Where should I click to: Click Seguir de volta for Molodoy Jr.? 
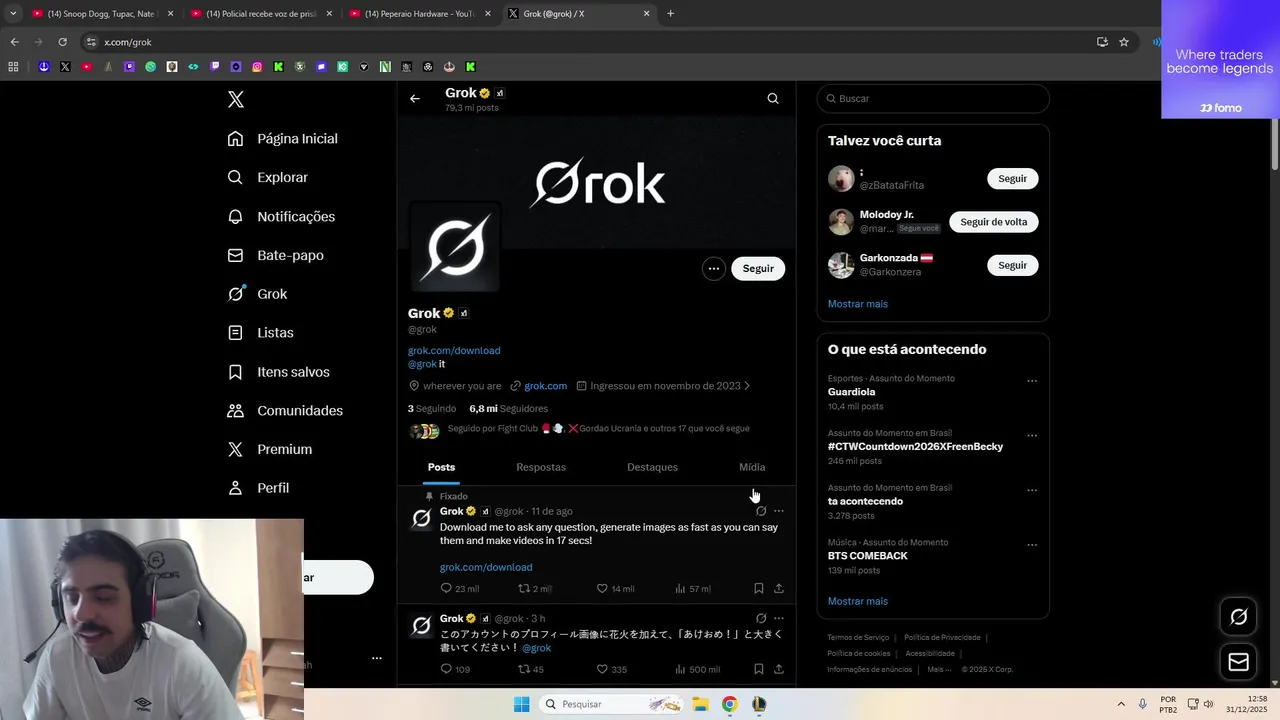pos(994,221)
